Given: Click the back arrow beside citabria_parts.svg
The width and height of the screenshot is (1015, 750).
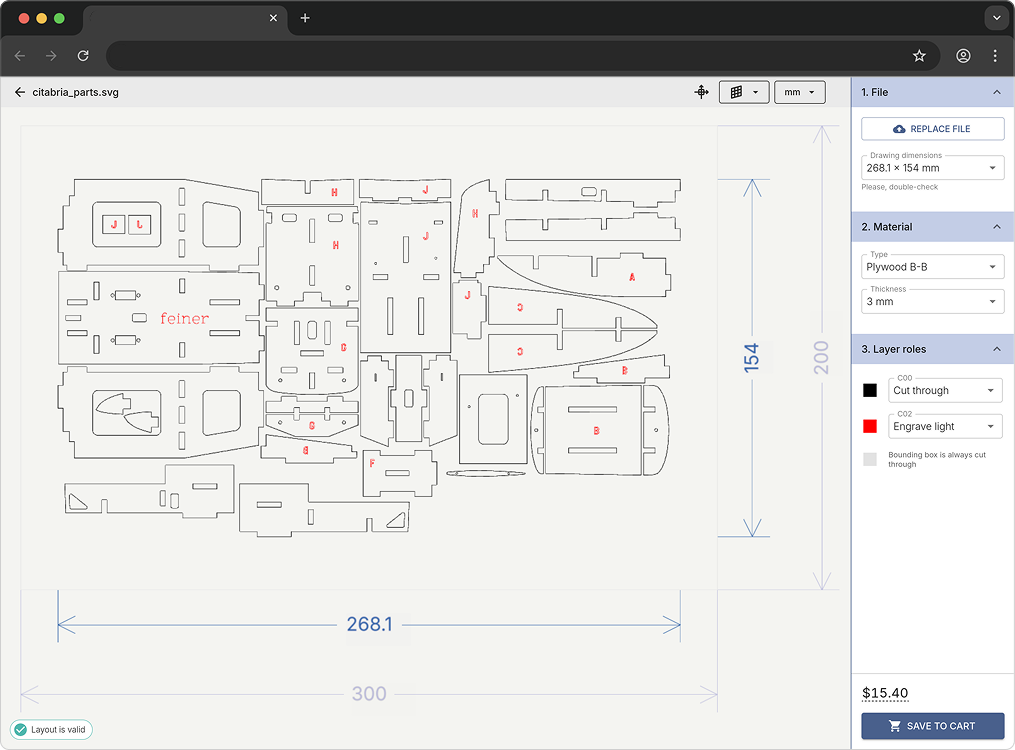Looking at the screenshot, I should (x=19, y=91).
